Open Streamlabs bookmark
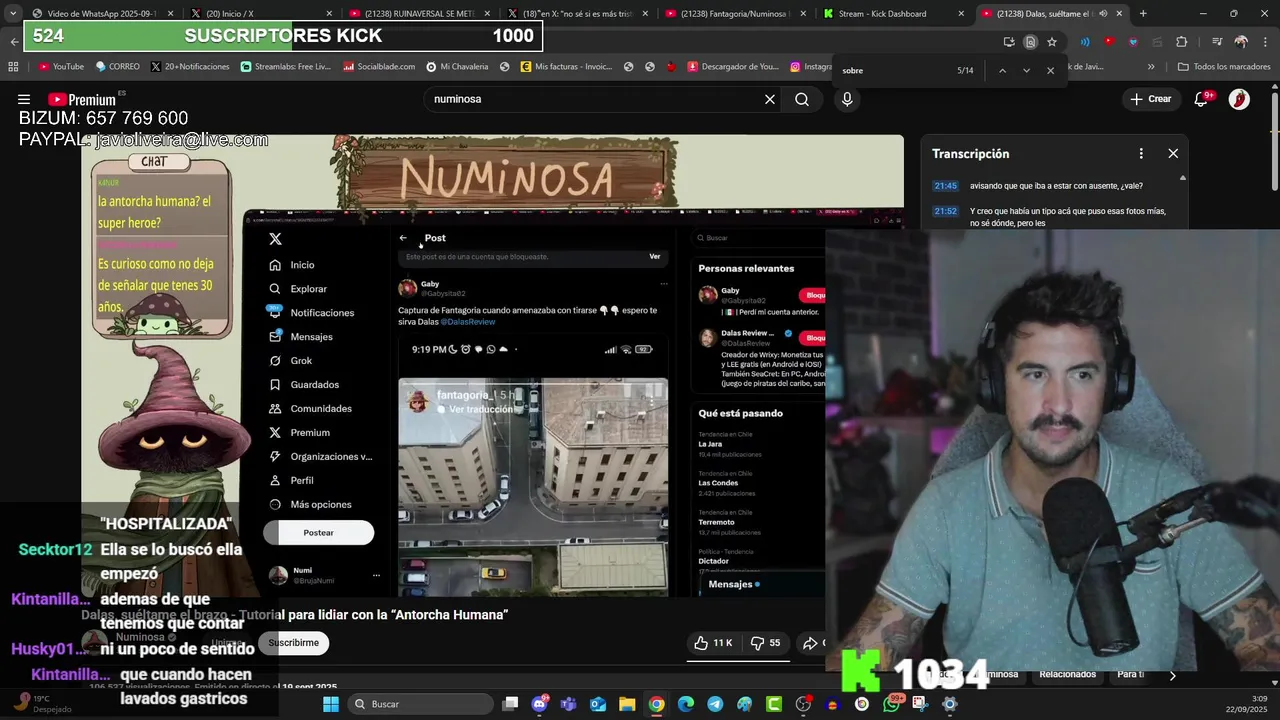Screen dimensions: 1280x720 [285, 67]
